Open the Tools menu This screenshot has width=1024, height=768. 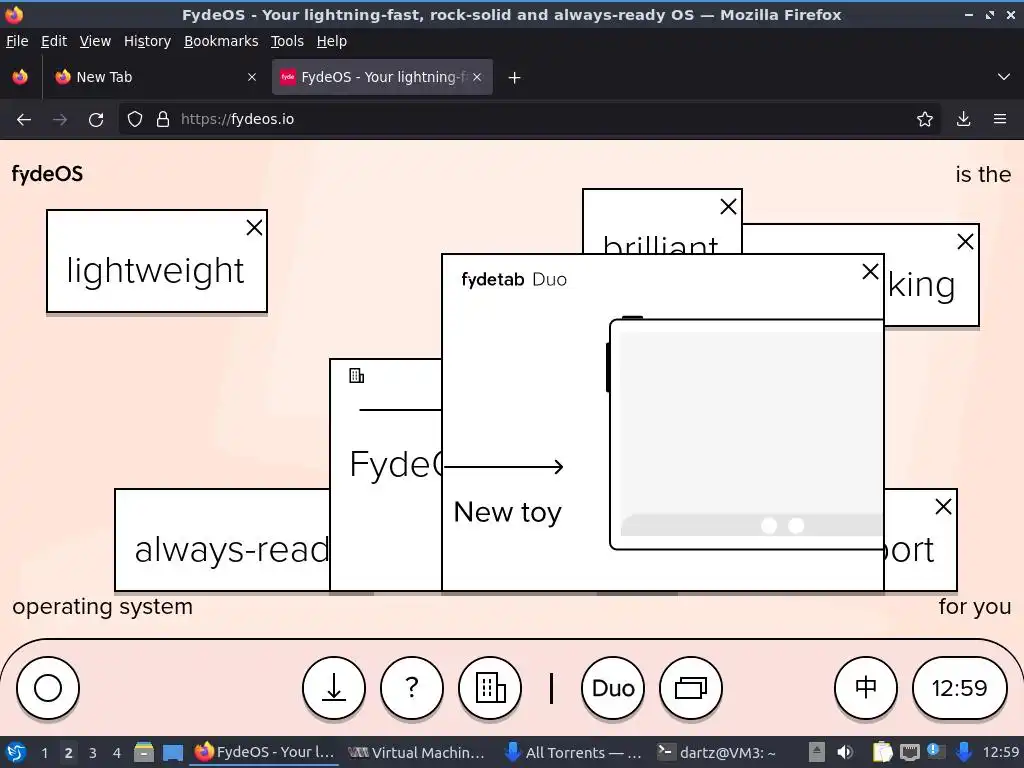tap(287, 41)
